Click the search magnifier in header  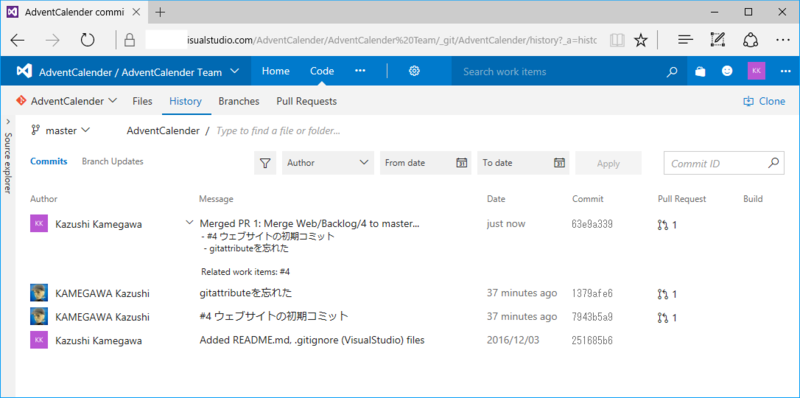(672, 72)
